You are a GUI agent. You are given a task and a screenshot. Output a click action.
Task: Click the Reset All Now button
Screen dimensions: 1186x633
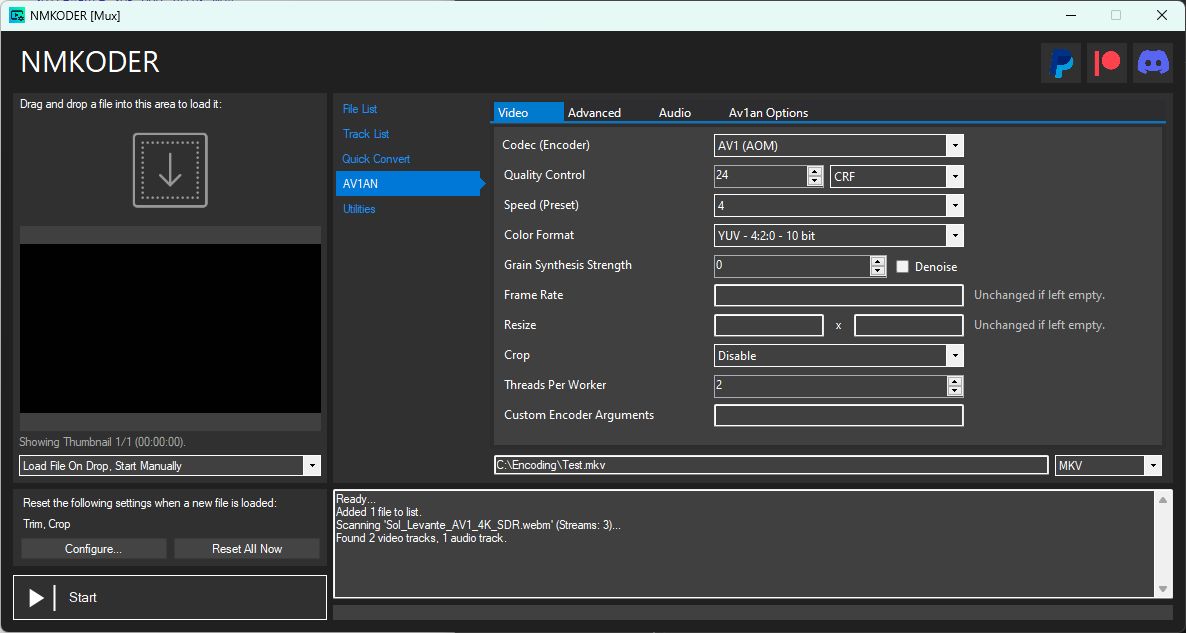click(x=247, y=549)
